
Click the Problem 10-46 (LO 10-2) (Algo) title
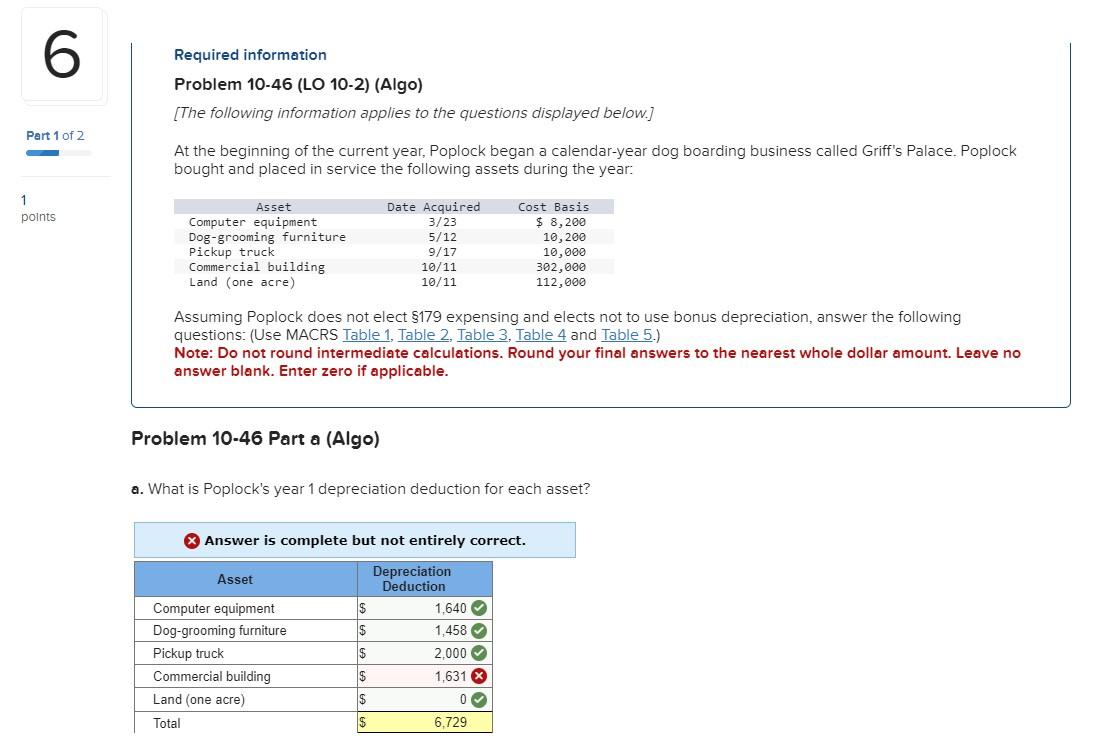tap(298, 84)
